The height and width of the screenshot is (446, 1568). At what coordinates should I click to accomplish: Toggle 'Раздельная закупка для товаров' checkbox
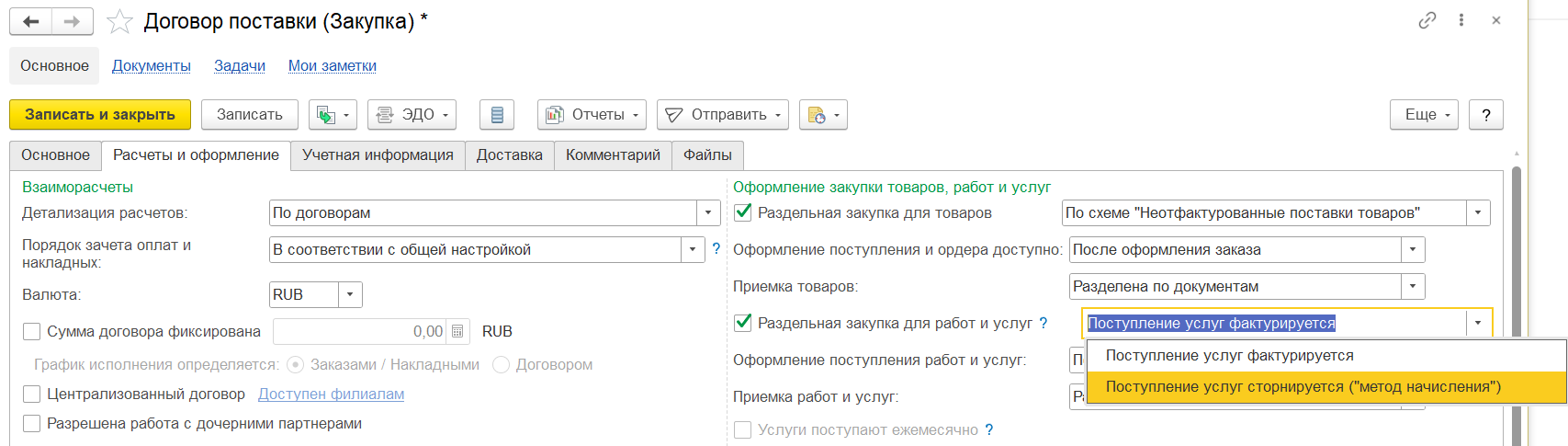743,212
